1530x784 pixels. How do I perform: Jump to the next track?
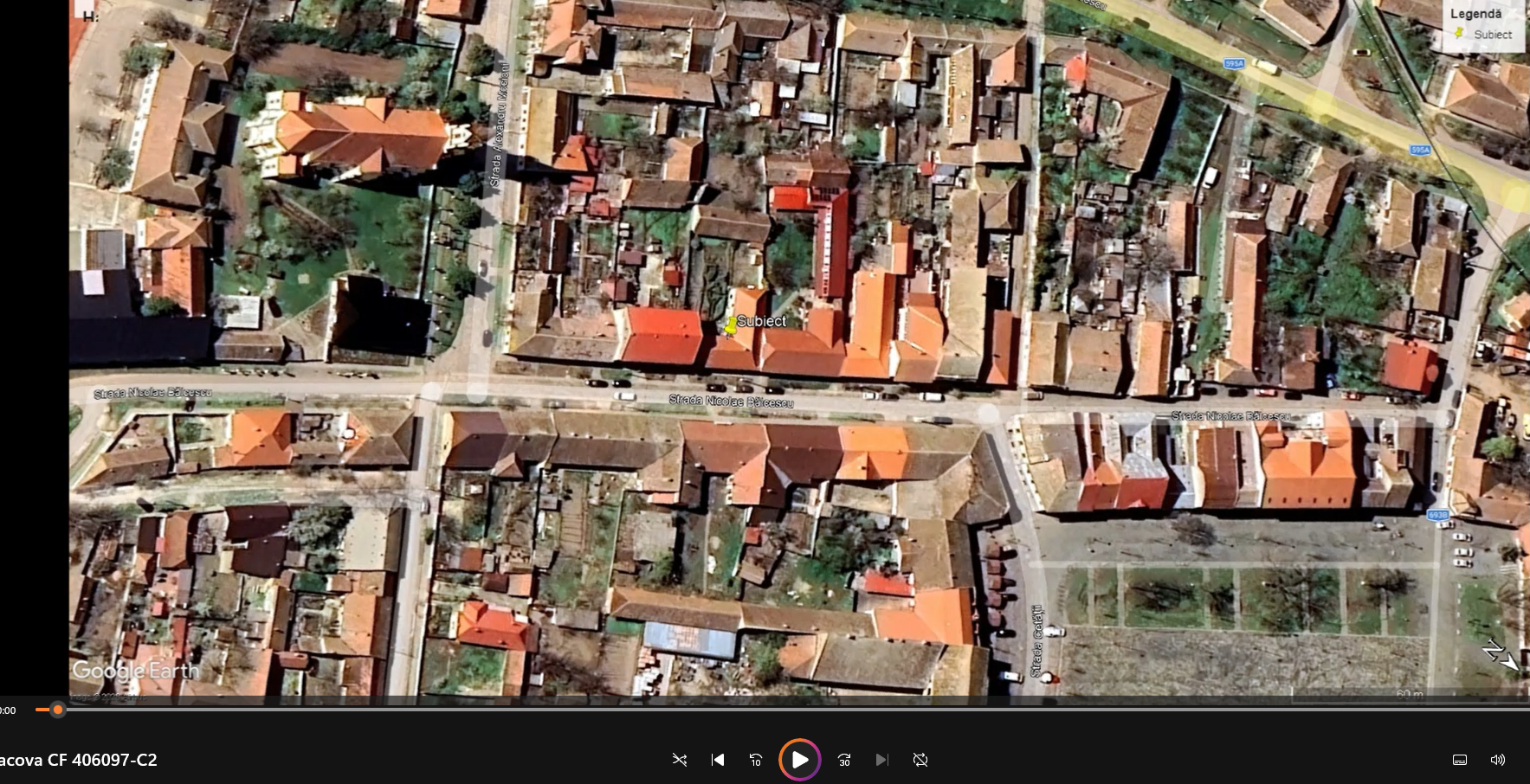coord(881,760)
